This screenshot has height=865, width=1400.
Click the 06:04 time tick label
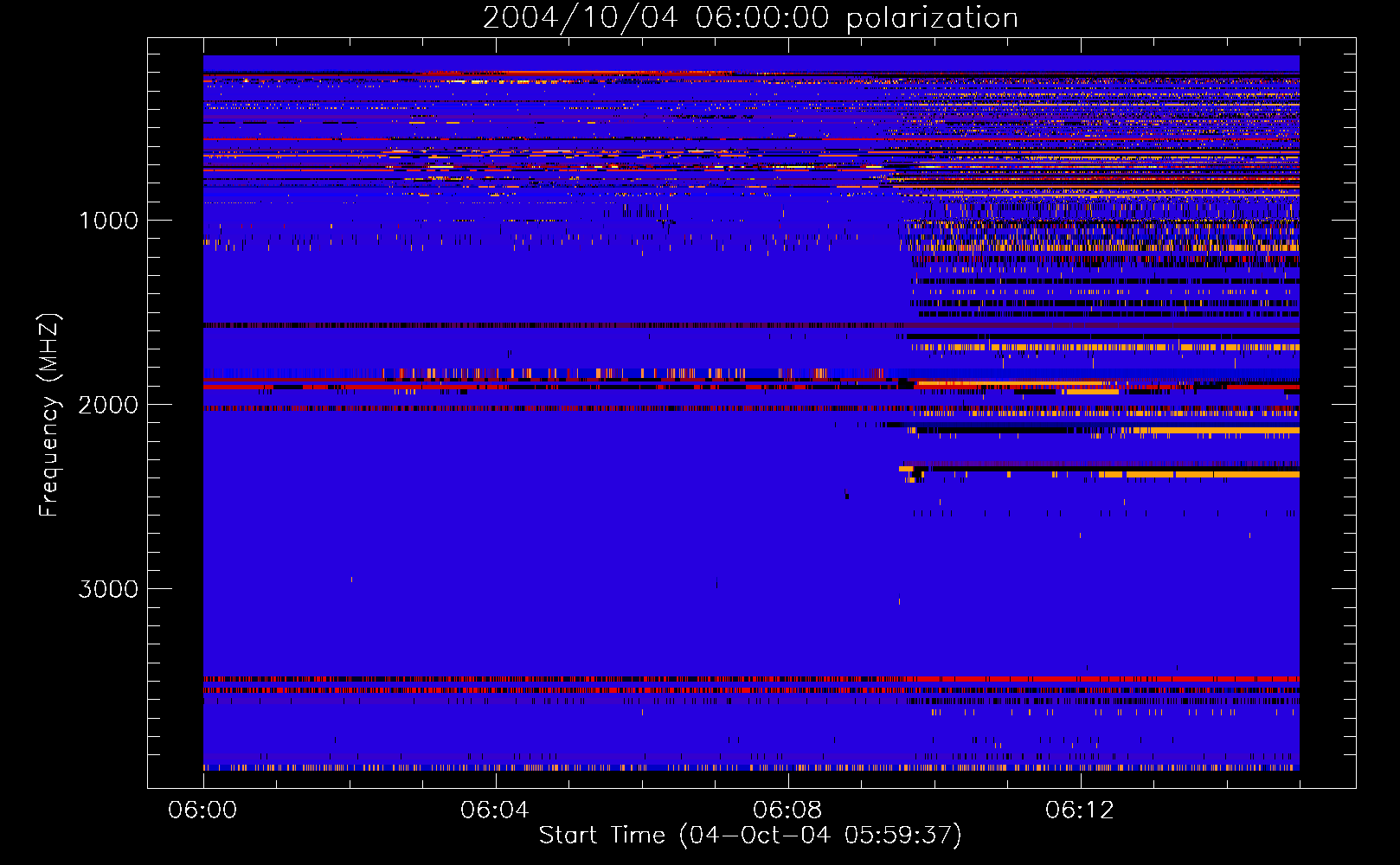(495, 810)
